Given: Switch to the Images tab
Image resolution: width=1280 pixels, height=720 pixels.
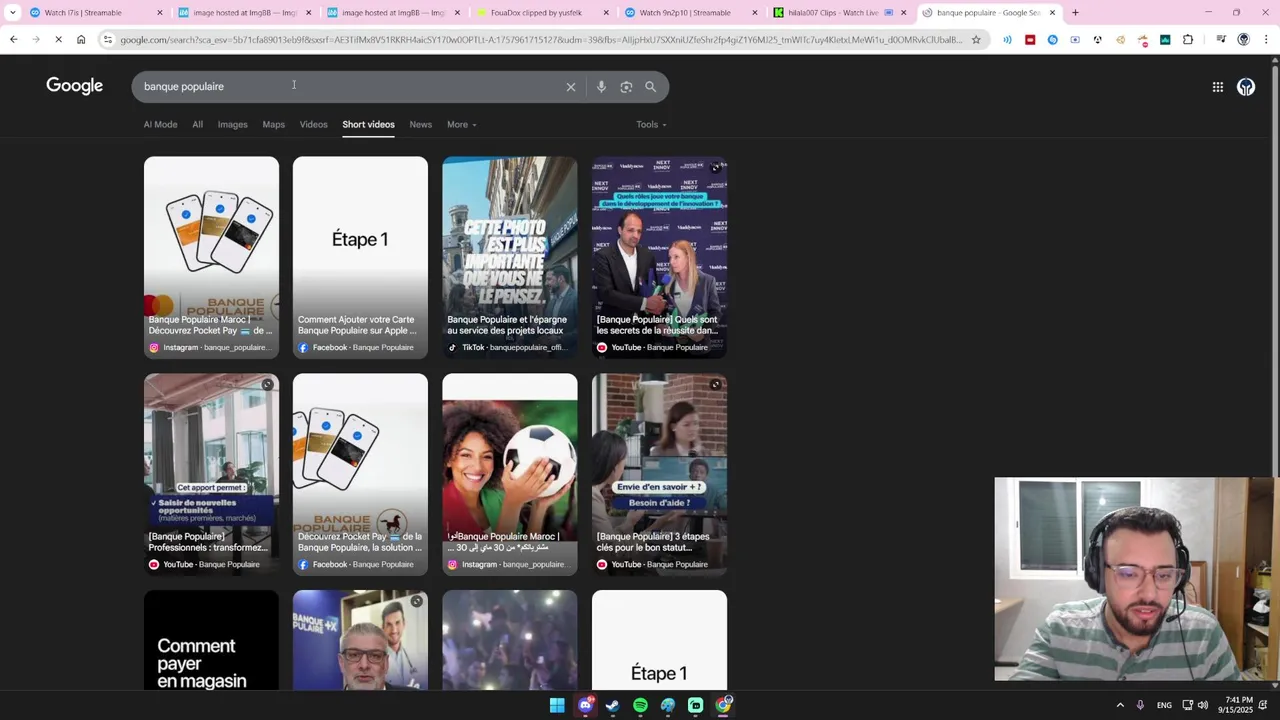Looking at the screenshot, I should (232, 125).
